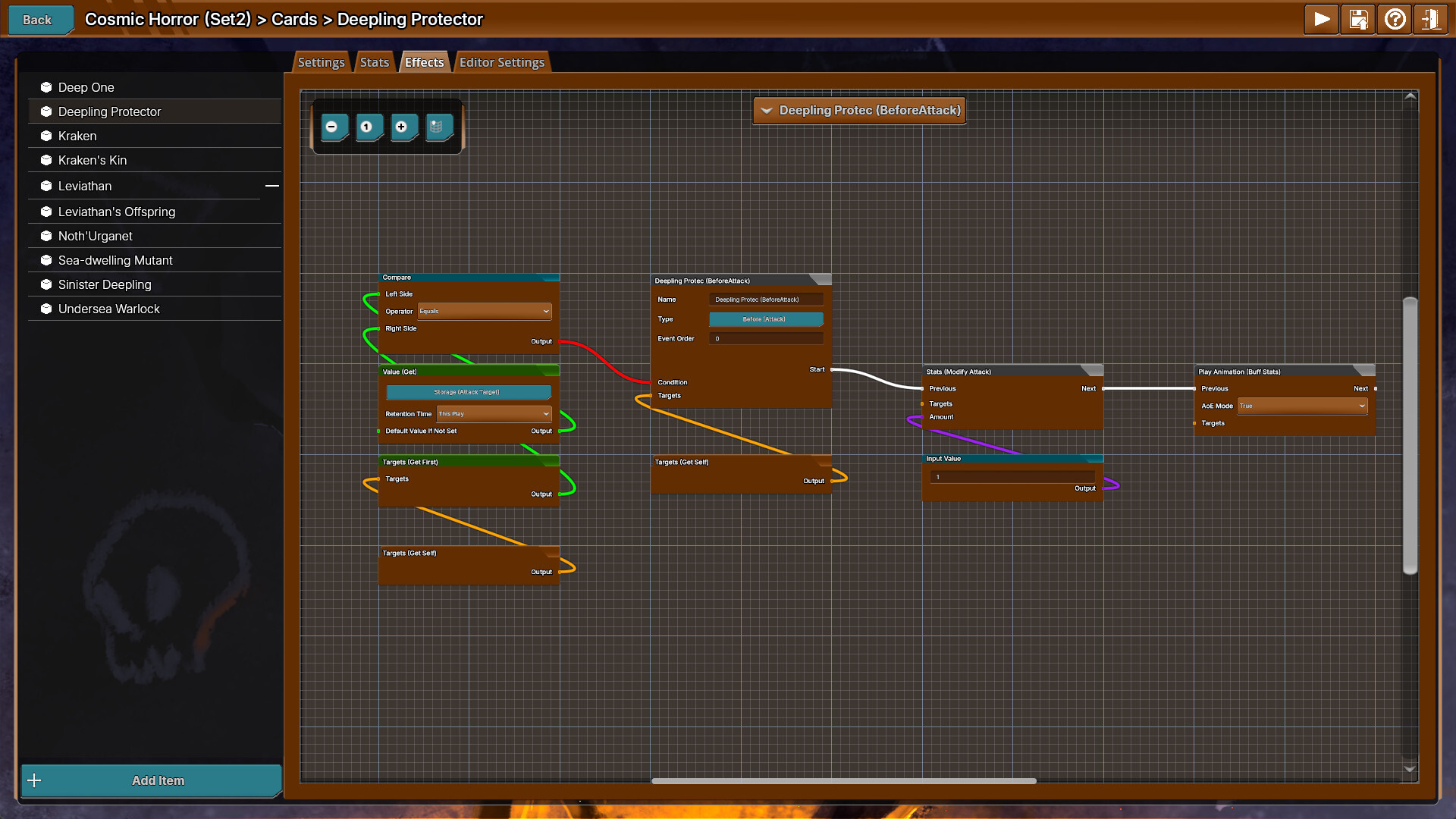Image resolution: width=1456 pixels, height=819 pixels.
Task: Switch to the Stats tab
Action: 374,61
